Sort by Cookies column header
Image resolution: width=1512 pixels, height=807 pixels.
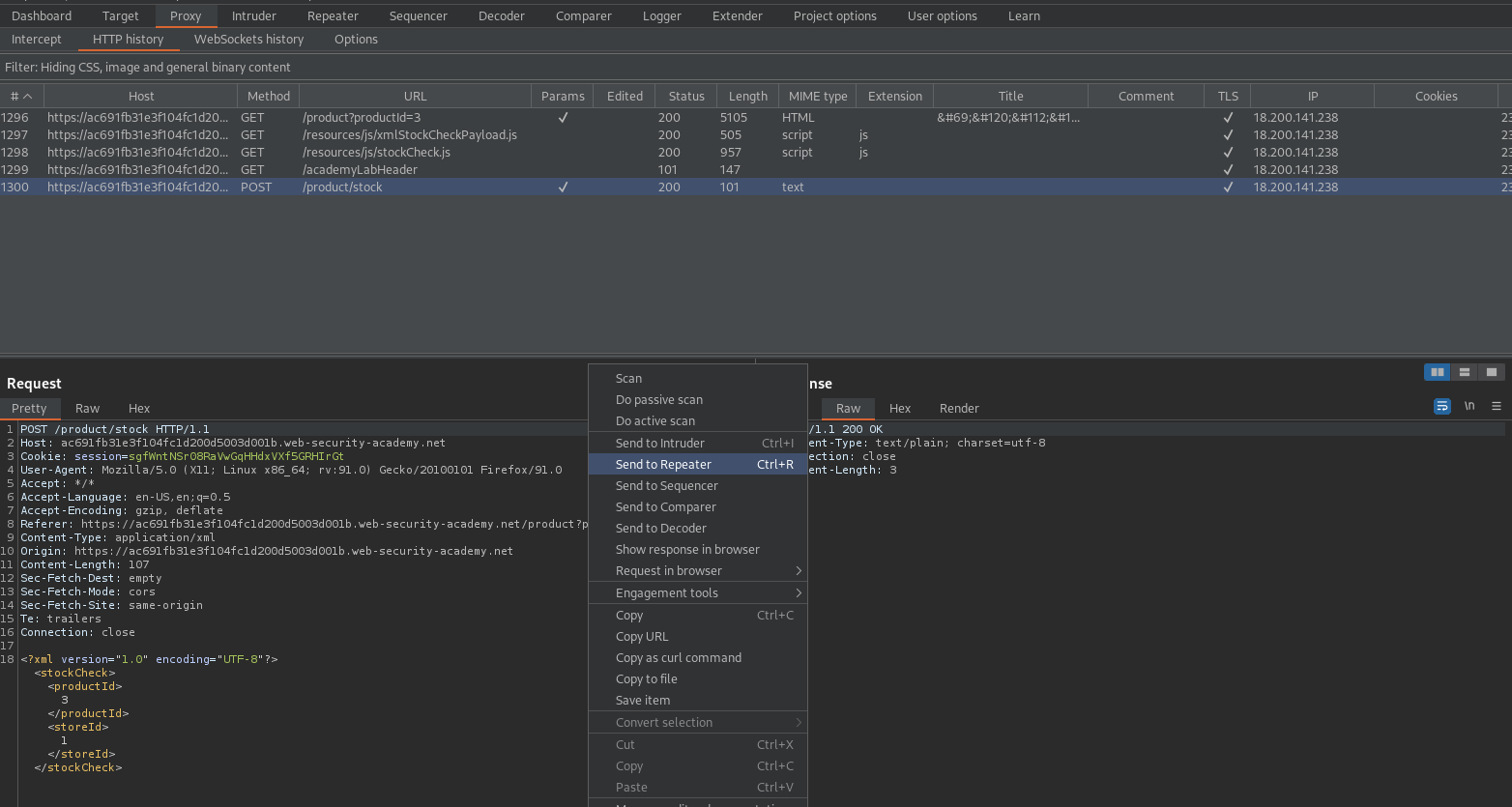click(x=1436, y=97)
